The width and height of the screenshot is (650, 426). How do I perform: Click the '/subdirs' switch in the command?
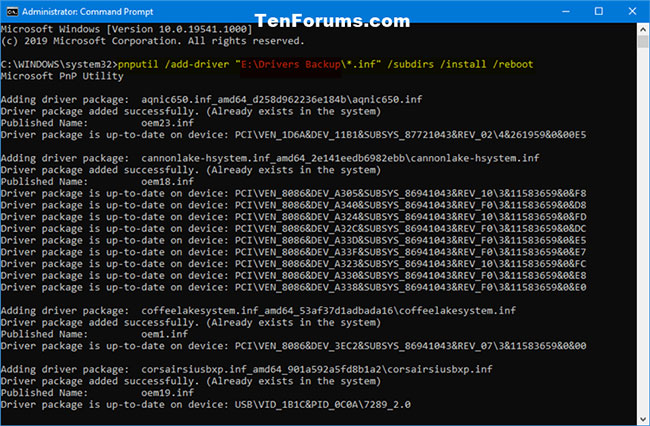(410, 64)
